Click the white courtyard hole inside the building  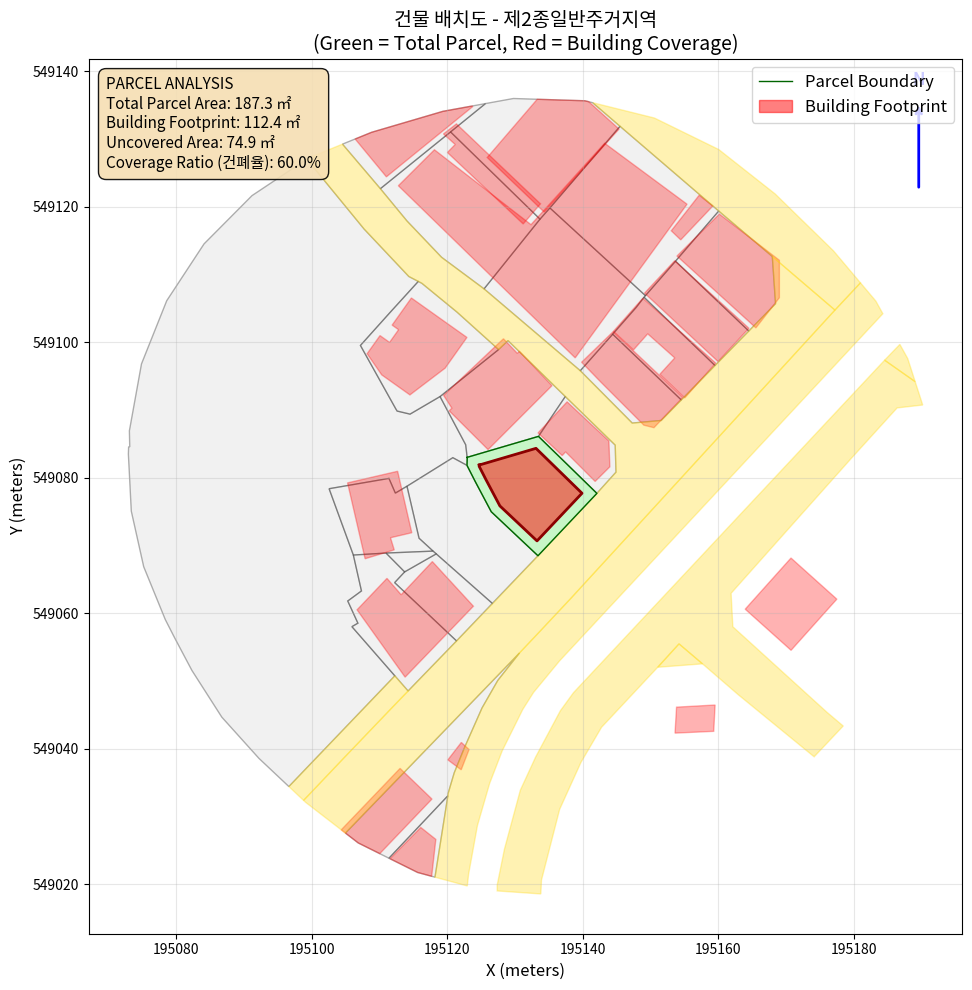tap(654, 352)
